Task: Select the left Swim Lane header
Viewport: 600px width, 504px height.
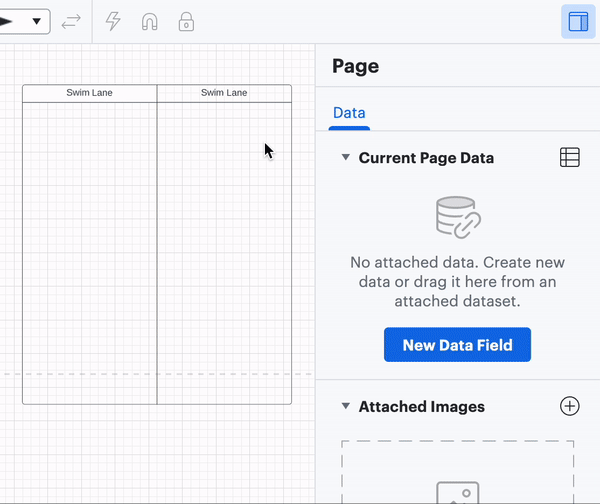Action: click(x=90, y=93)
